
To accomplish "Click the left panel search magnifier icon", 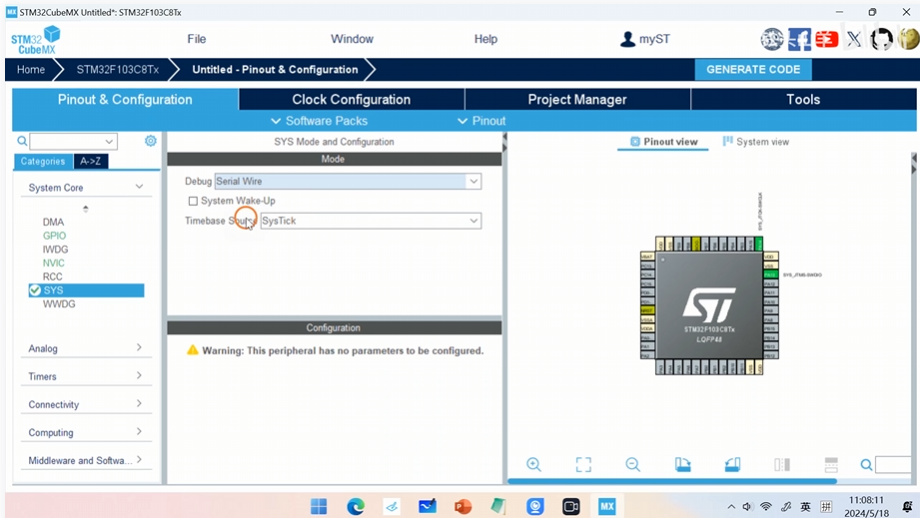I will pyautogui.click(x=22, y=141).
